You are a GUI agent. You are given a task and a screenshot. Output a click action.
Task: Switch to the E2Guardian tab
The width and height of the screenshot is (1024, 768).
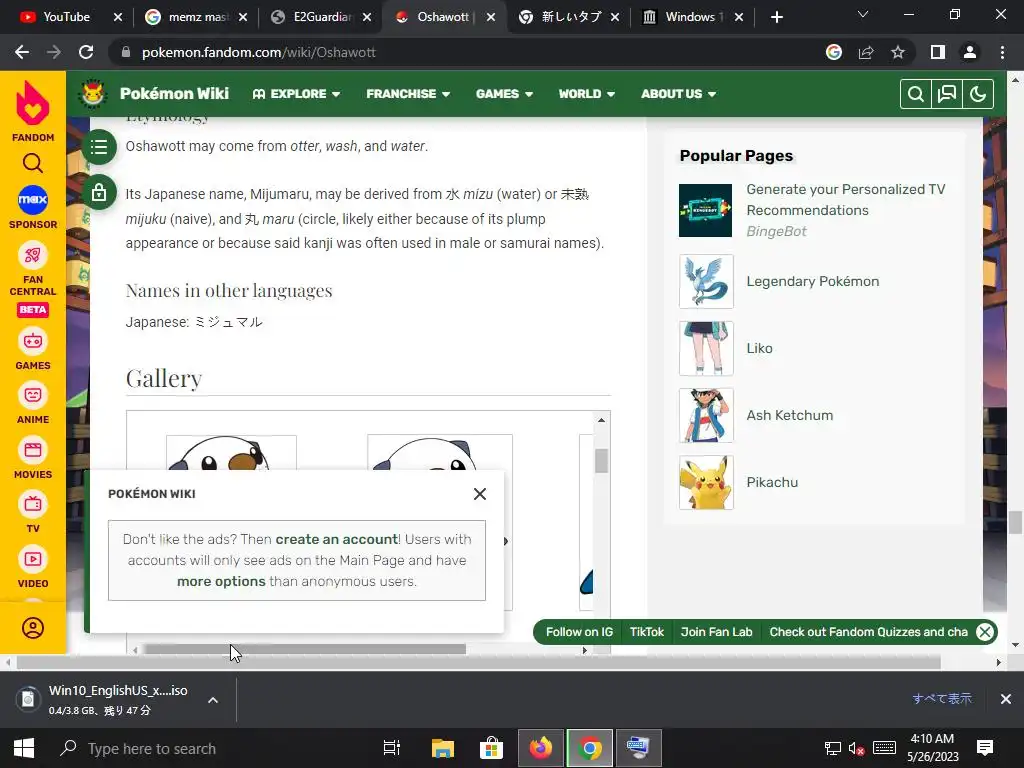click(x=320, y=17)
